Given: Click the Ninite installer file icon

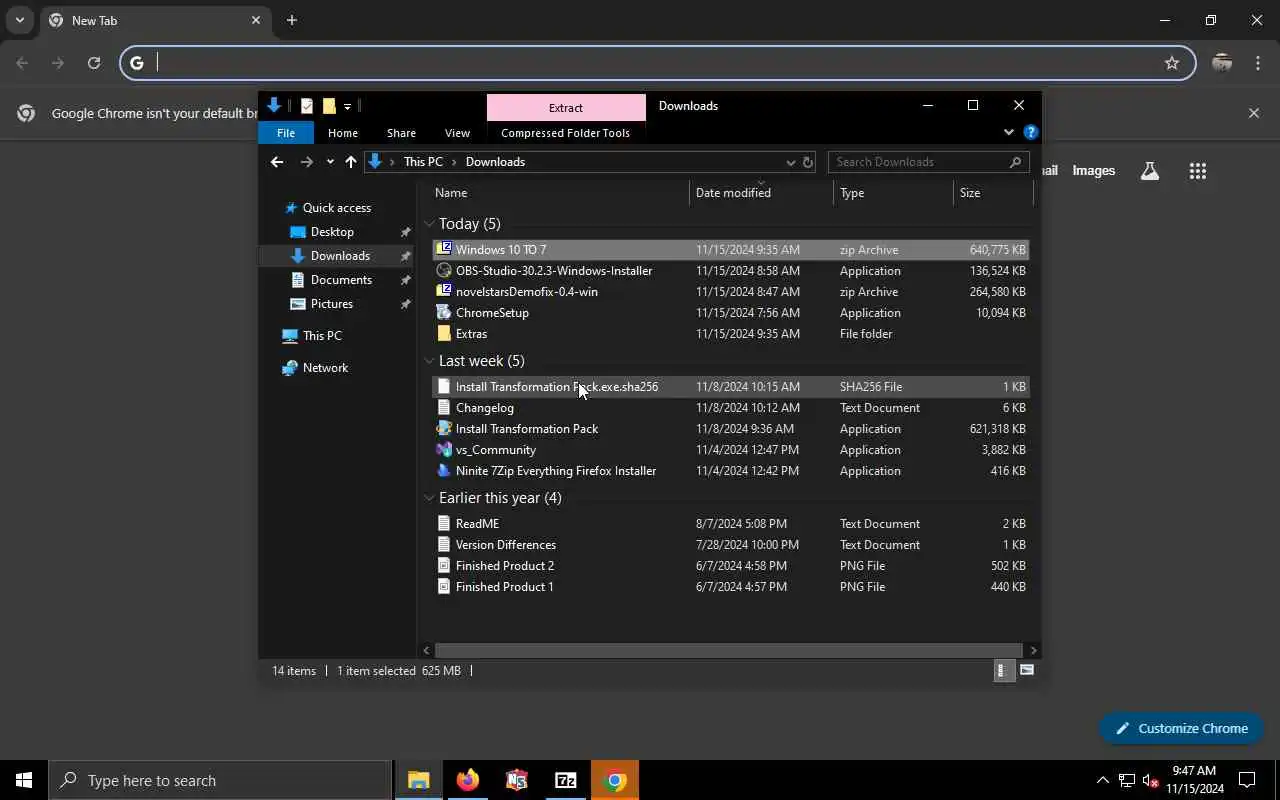Looking at the screenshot, I should [444, 470].
